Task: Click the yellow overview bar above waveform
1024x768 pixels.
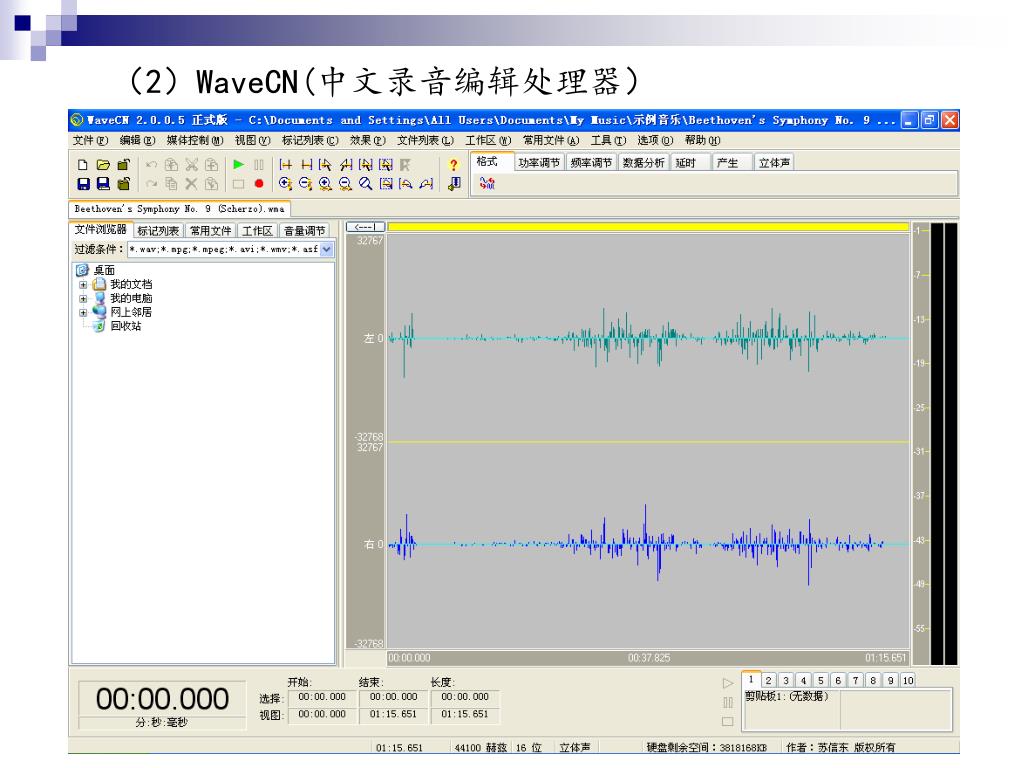Action: pos(648,227)
